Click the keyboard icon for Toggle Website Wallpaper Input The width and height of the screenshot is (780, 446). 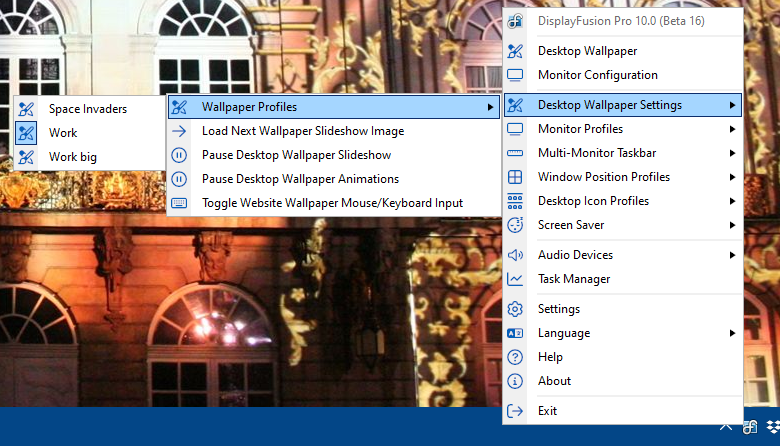point(179,203)
